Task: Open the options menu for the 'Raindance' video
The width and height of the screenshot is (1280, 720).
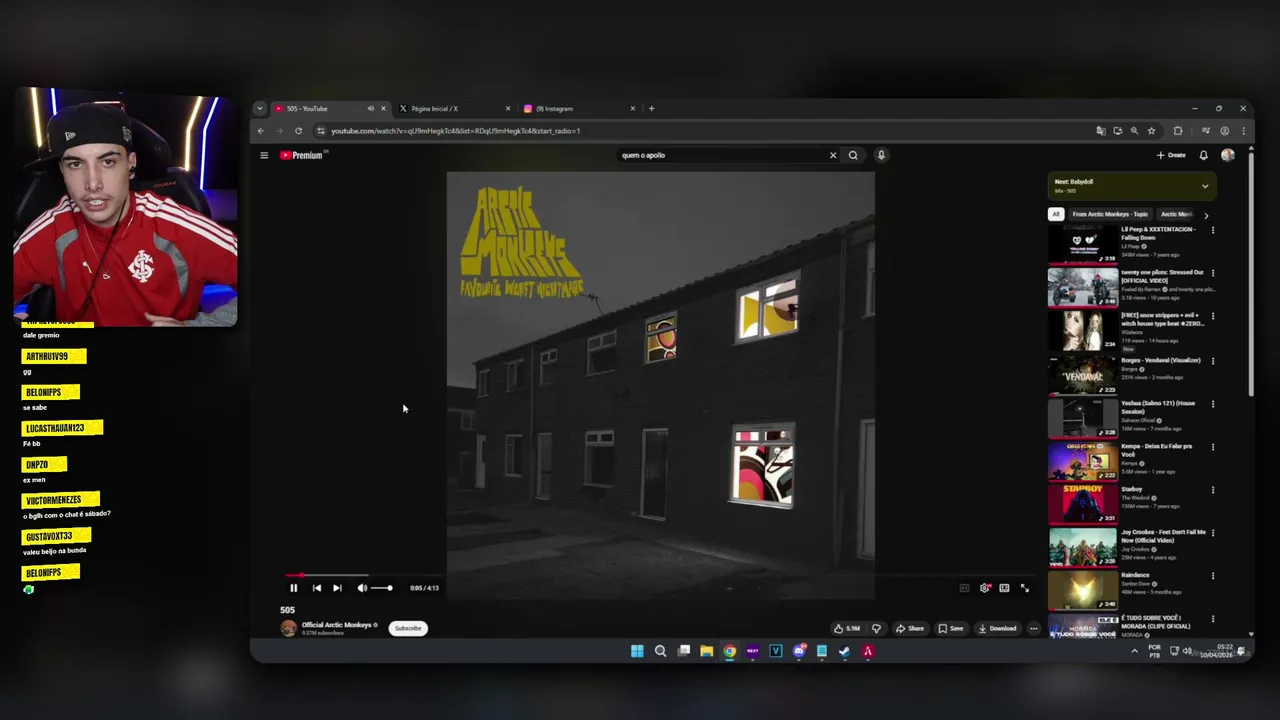Action: 1213,576
